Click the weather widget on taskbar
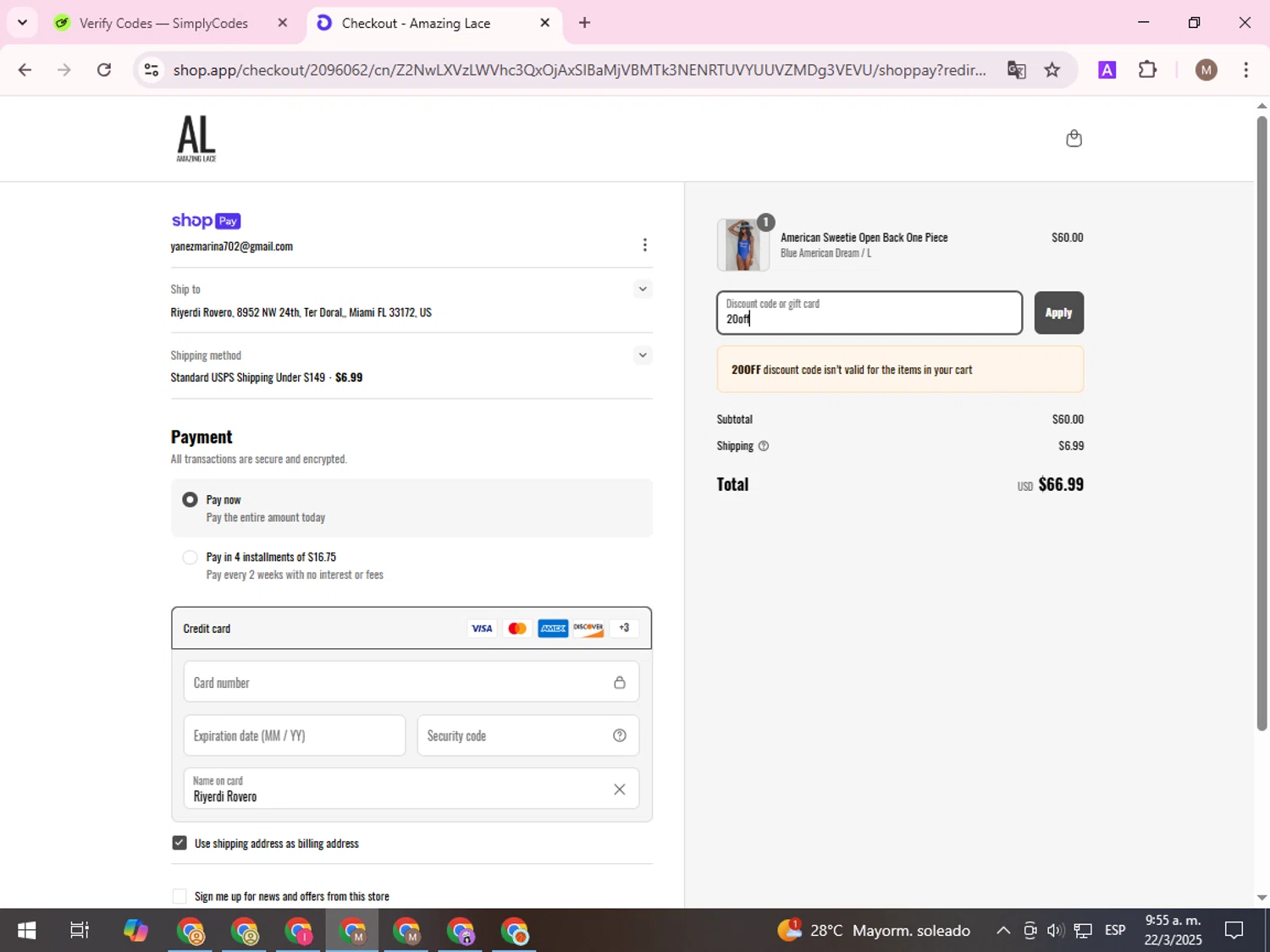This screenshot has width=1270, height=952. (875, 931)
